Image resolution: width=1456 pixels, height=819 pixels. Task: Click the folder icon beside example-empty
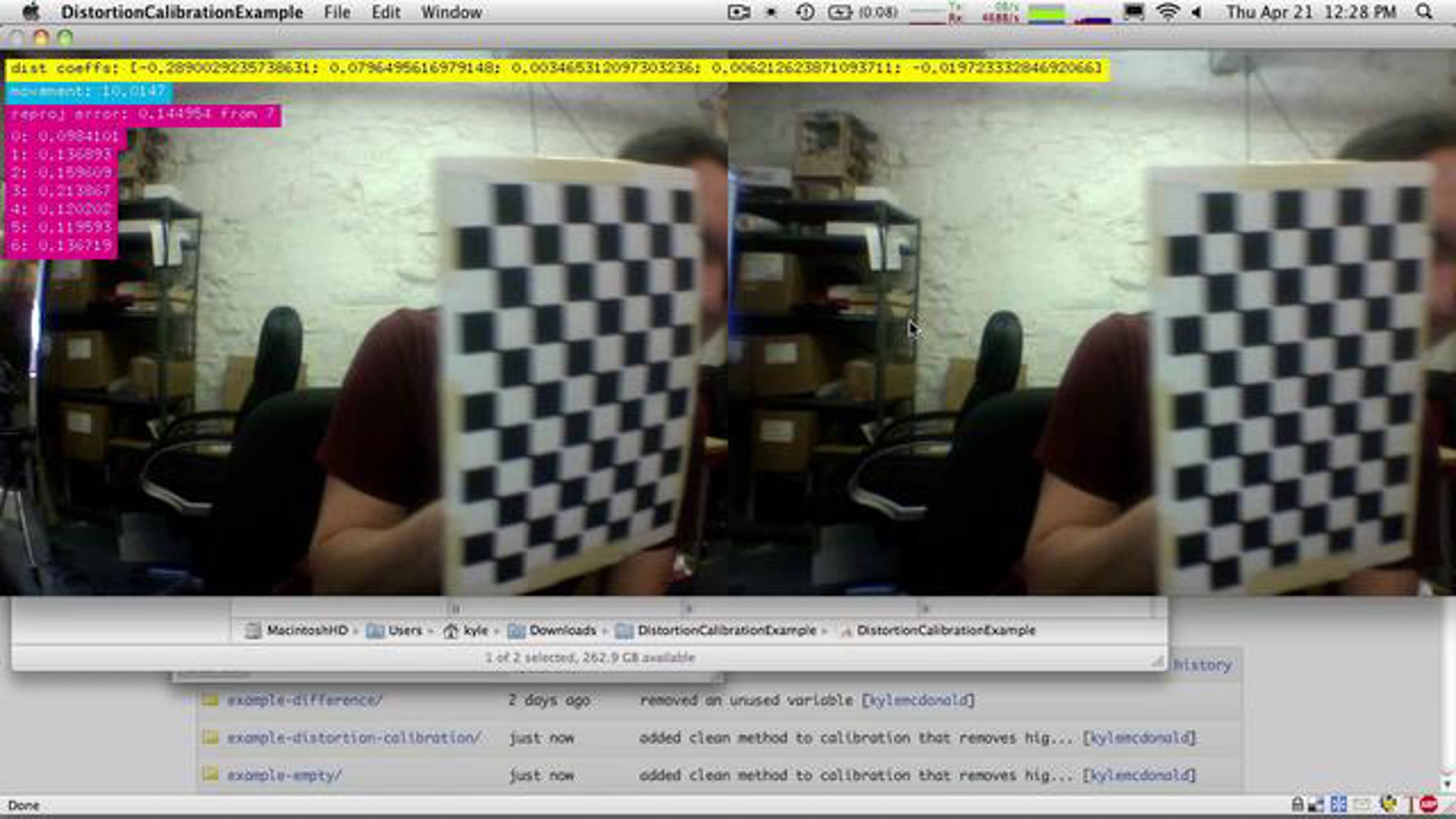click(211, 775)
